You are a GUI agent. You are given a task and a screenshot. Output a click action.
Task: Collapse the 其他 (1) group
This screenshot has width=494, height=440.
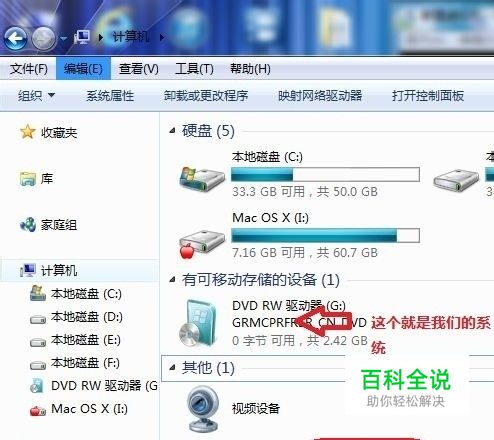(x=172, y=368)
